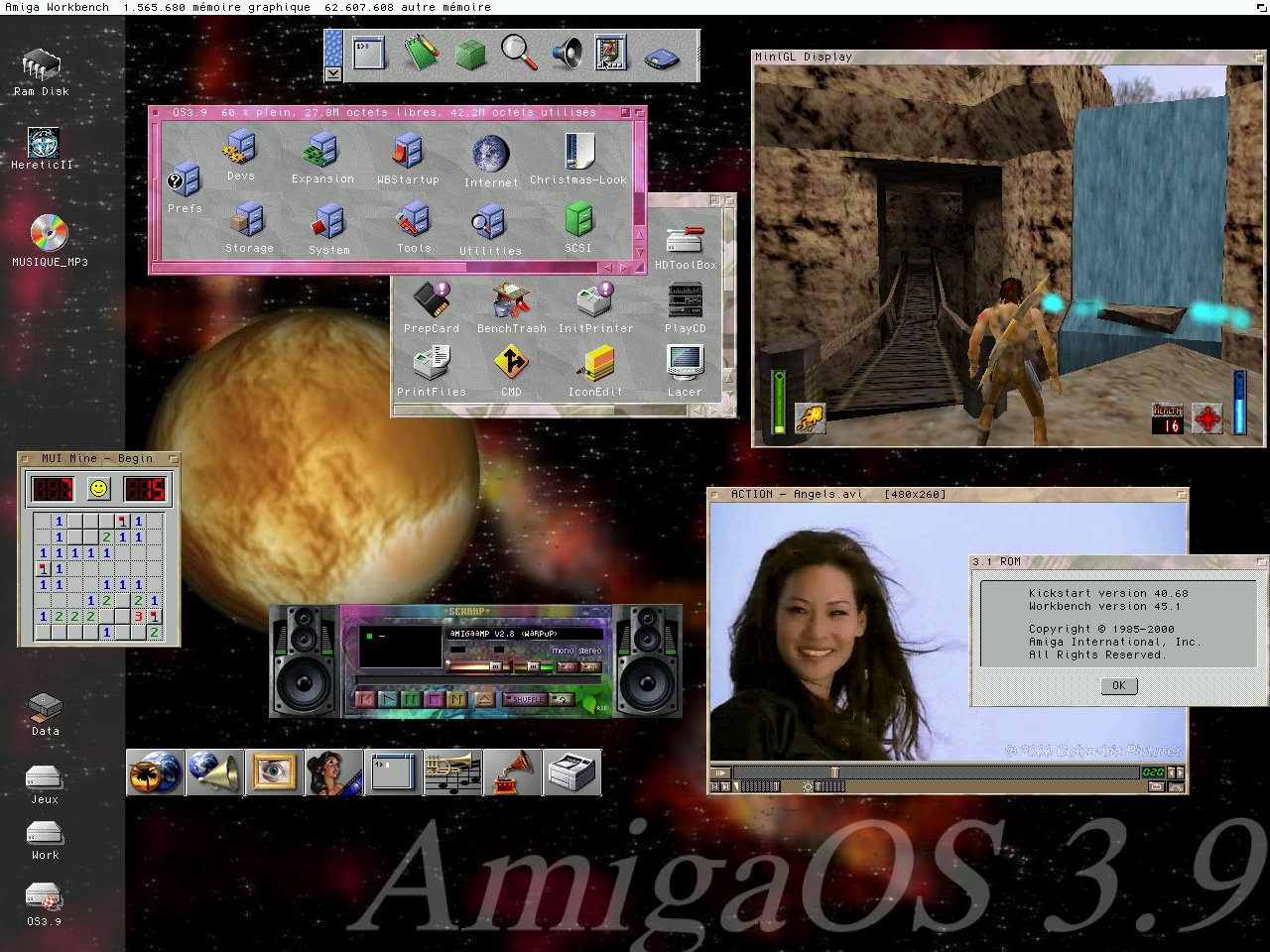The width and height of the screenshot is (1270, 952).
Task: Click OK in the 3.1 ROM dialog
Action: [x=1118, y=686]
